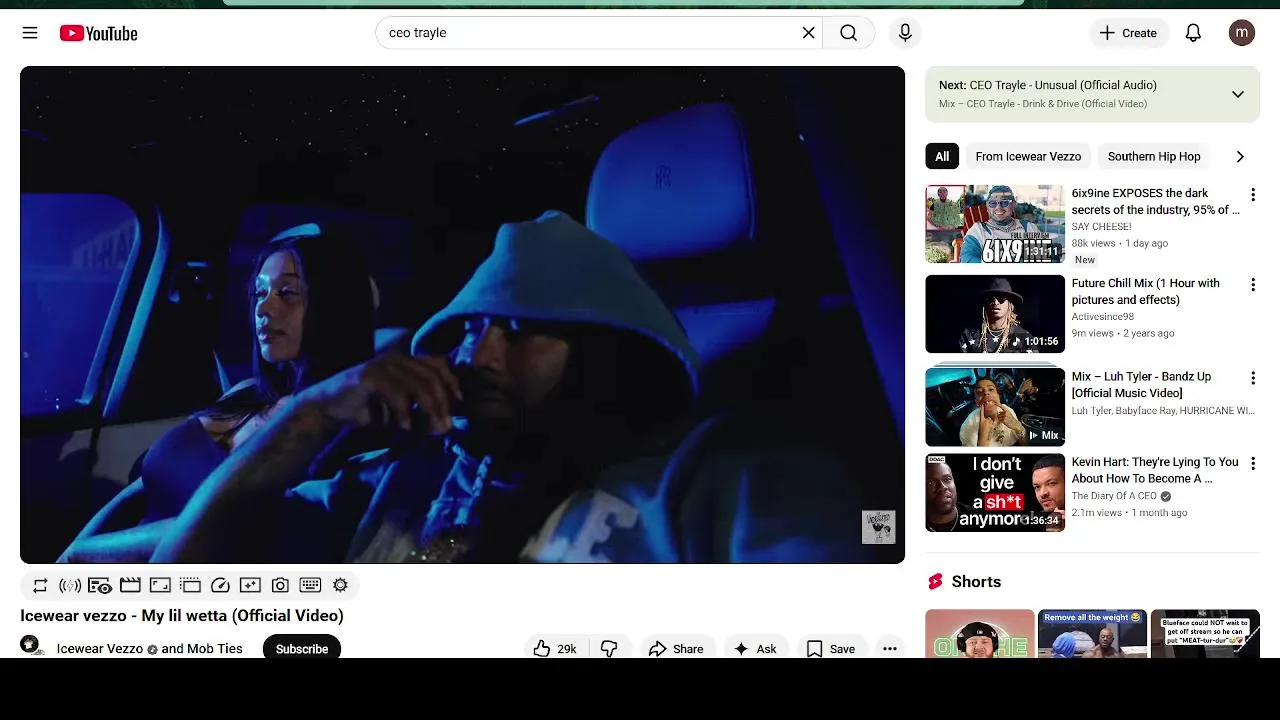Toggle the volume boost lightning icon
This screenshot has height=720, width=1280.
click(70, 585)
